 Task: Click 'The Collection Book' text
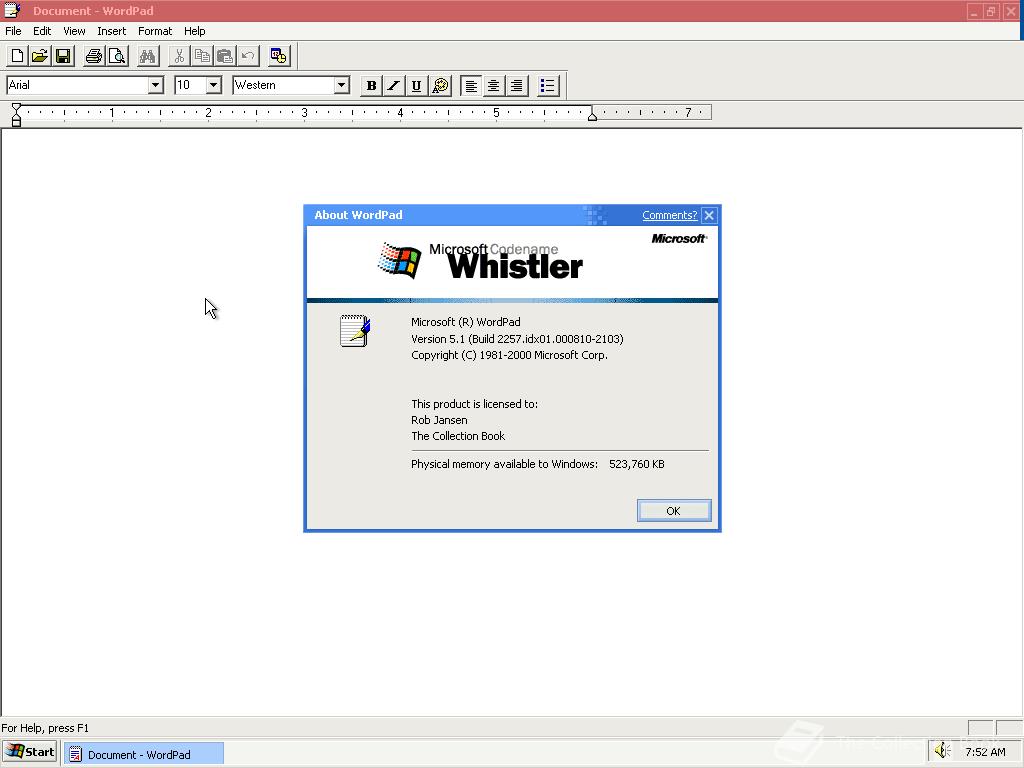[458, 436]
